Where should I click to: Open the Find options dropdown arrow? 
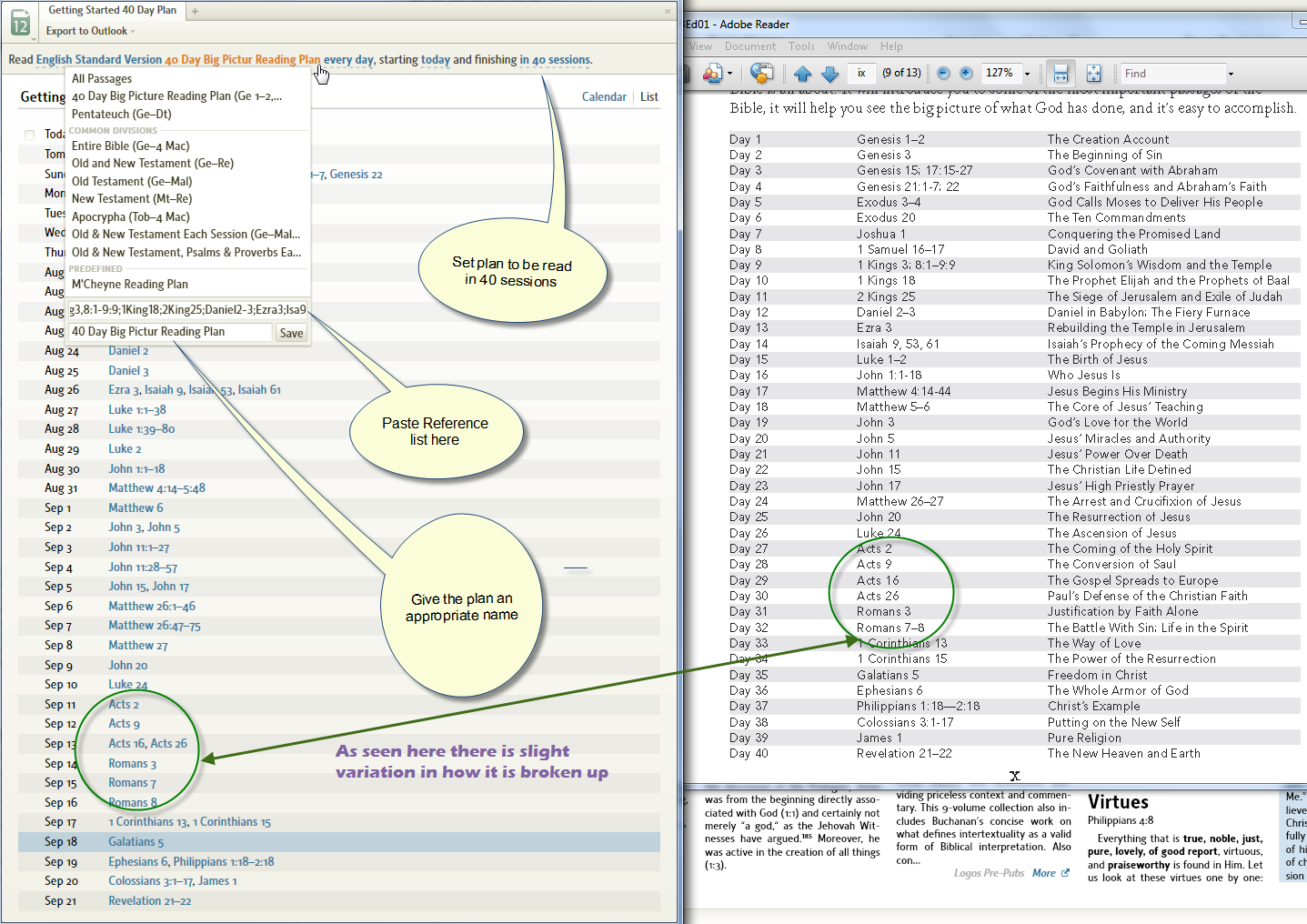(1231, 74)
